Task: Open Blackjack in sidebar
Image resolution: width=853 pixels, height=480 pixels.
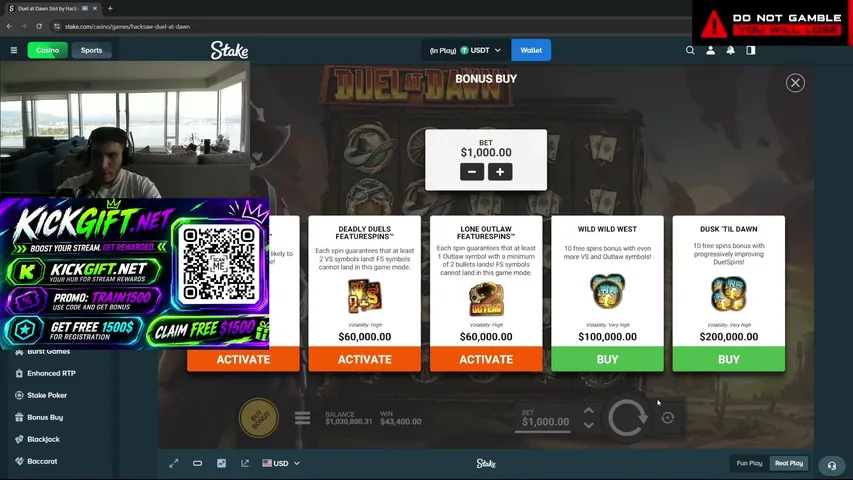Action: click(43, 439)
